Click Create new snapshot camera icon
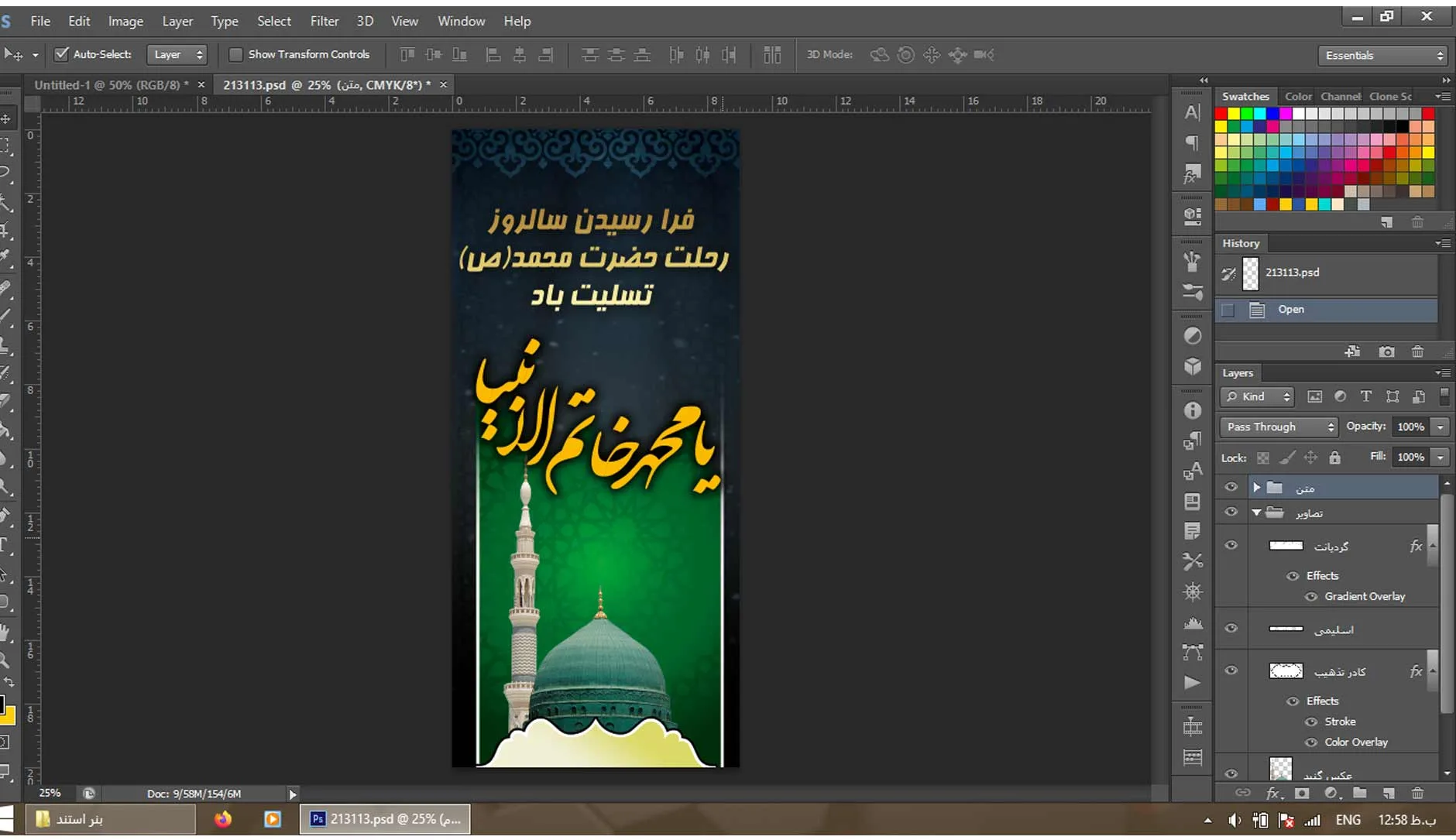This screenshot has width=1456, height=840. [1386, 351]
